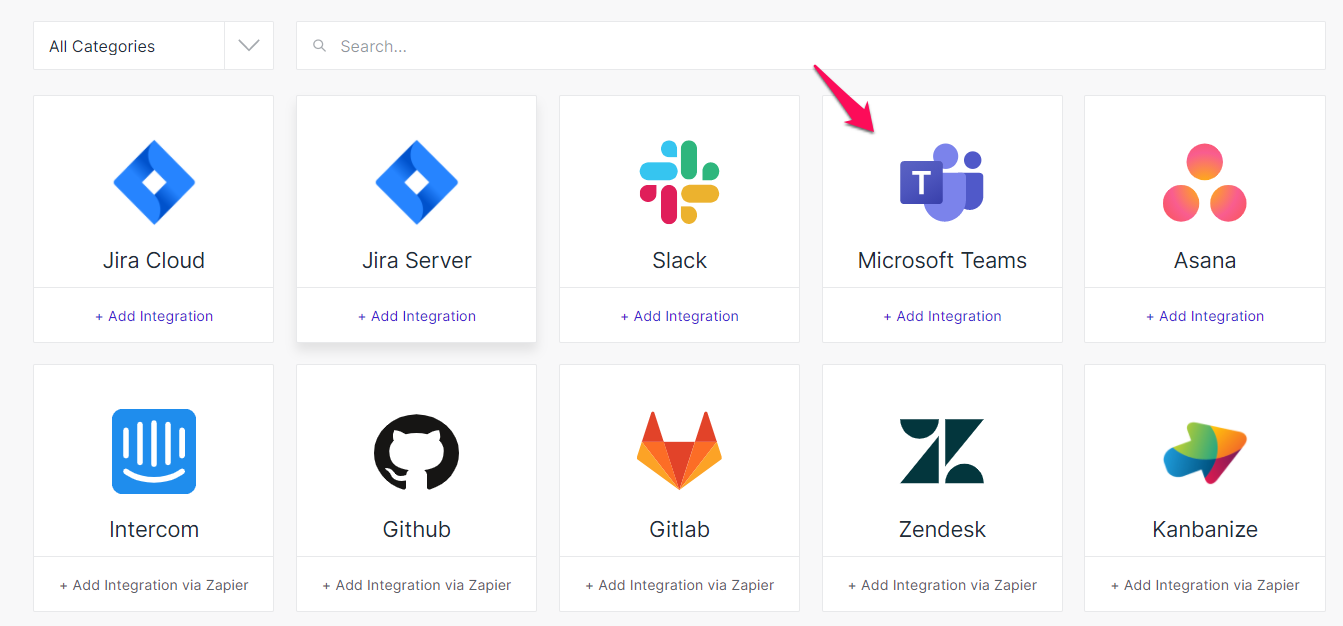Click the Kanbanize logo icon
The width and height of the screenshot is (1343, 626).
(1205, 452)
